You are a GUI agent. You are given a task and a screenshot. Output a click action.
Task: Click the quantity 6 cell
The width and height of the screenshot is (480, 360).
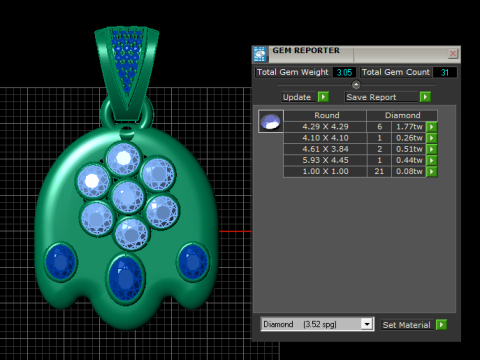pos(379,127)
